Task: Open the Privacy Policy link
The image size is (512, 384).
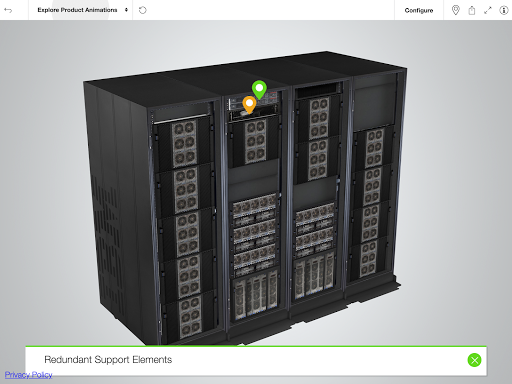Action: (x=28, y=375)
